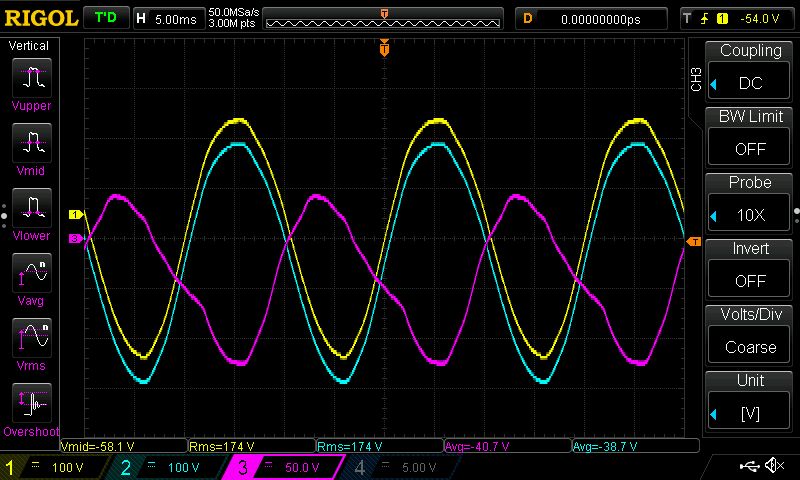The height and width of the screenshot is (480, 800).
Task: Select the Vlower measurement icon
Action: click(x=32, y=208)
